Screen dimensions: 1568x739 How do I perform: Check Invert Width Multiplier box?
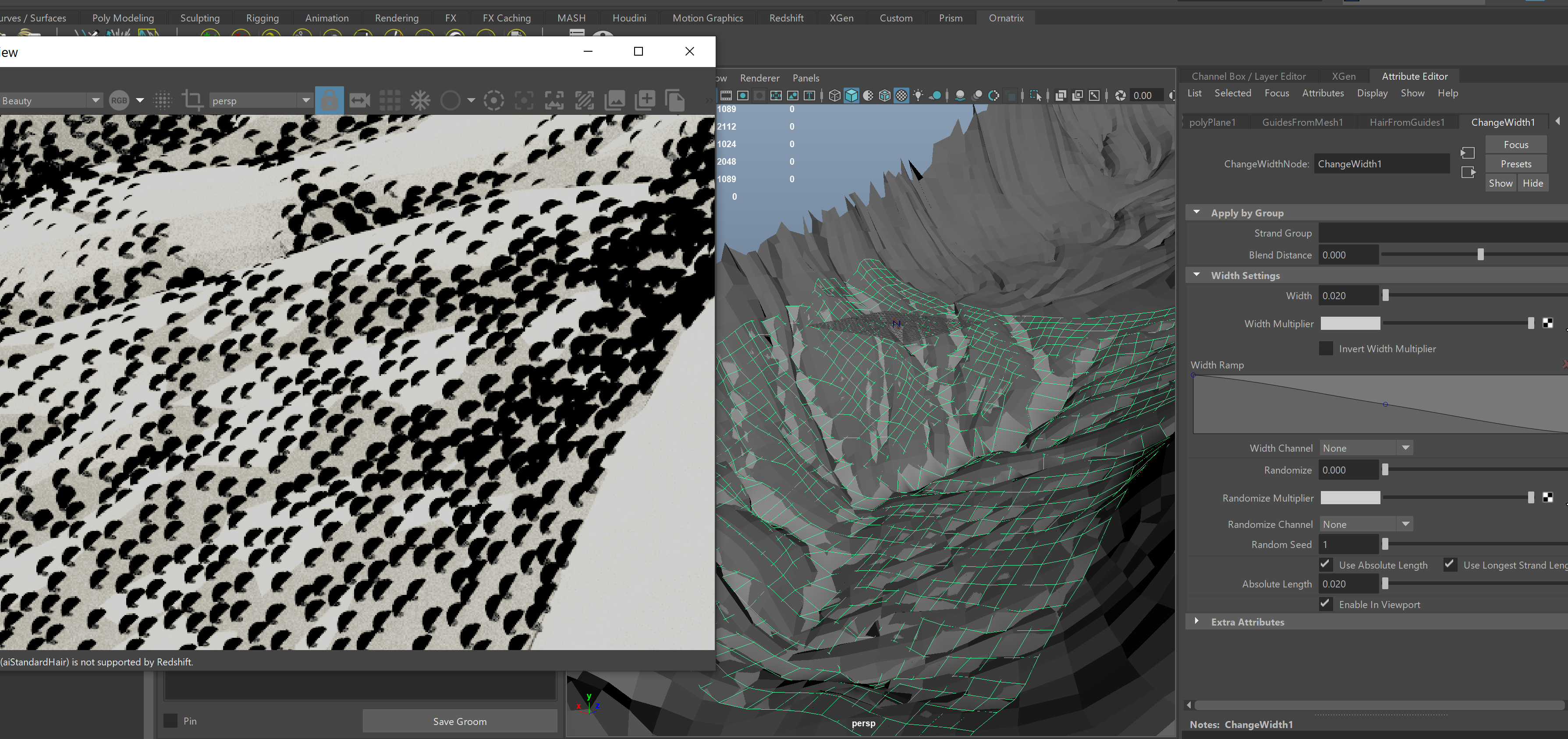[1326, 349]
